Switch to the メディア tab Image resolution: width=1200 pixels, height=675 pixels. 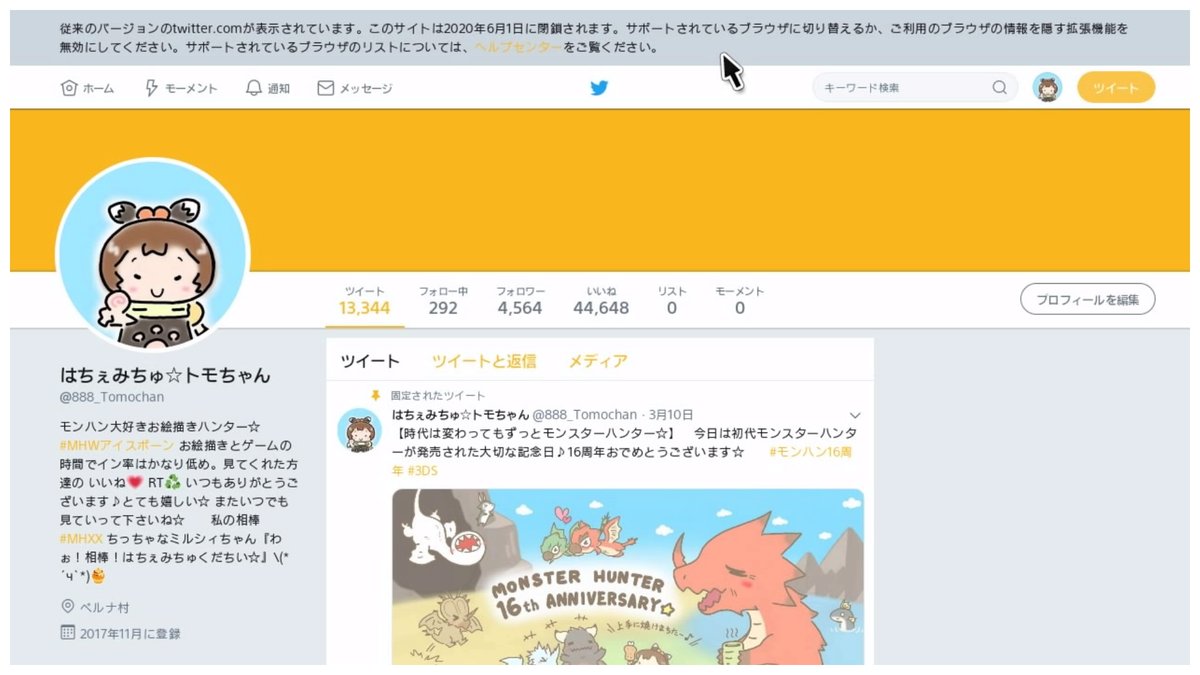click(598, 361)
